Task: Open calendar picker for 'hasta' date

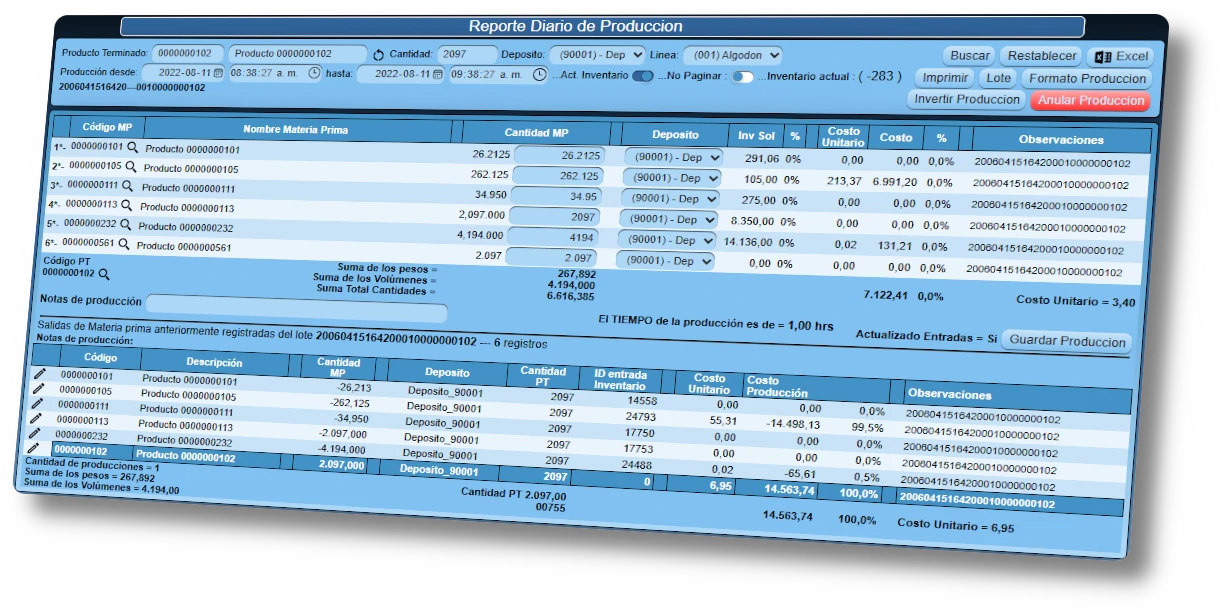Action: coord(437,74)
